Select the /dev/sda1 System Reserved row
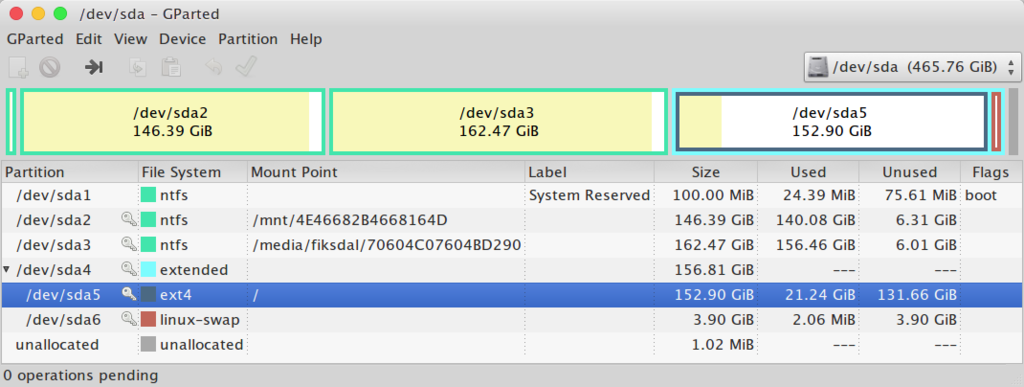 [x=511, y=195]
